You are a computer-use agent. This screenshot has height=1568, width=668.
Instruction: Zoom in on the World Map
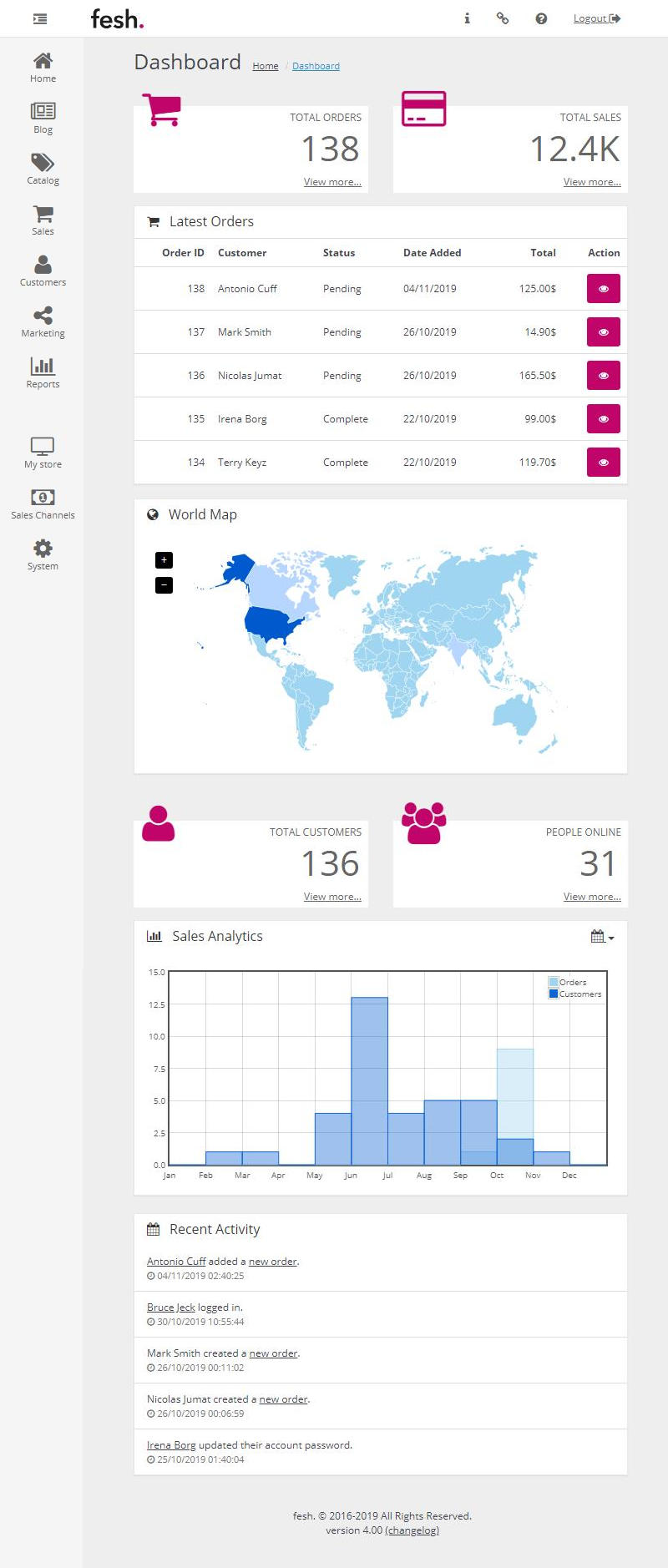click(x=164, y=560)
